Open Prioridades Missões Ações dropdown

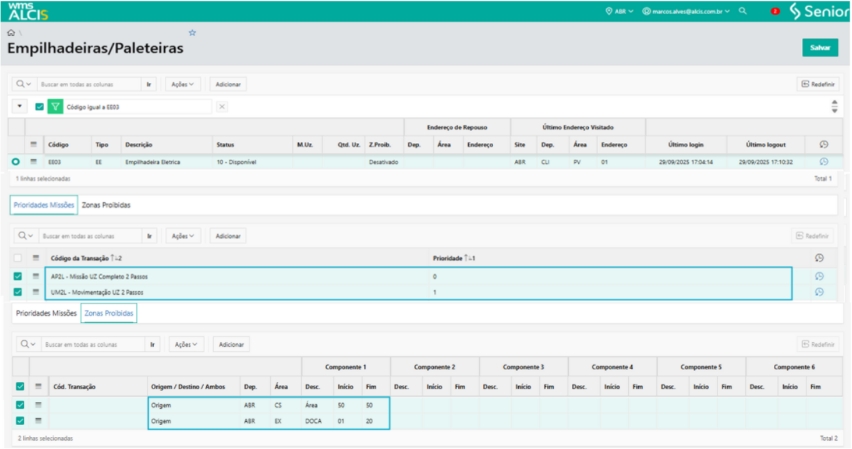[183, 236]
